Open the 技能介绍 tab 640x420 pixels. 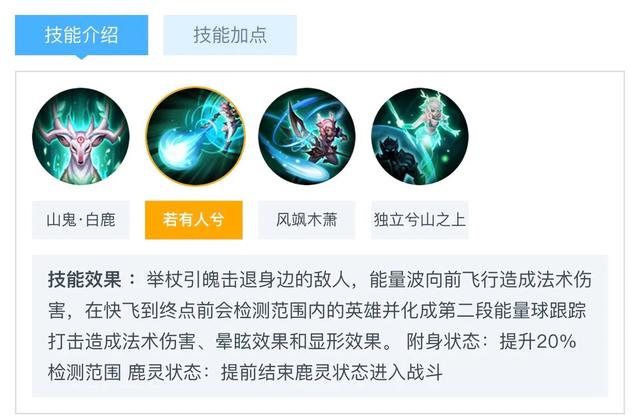(81, 35)
